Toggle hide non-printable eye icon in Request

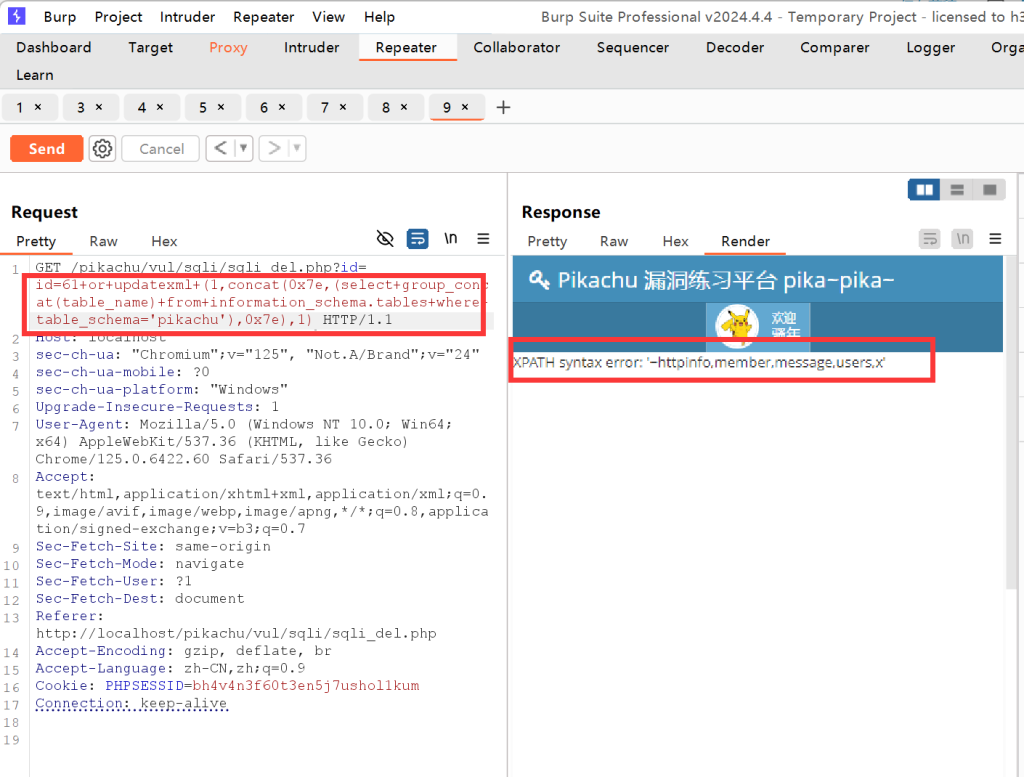coord(385,239)
